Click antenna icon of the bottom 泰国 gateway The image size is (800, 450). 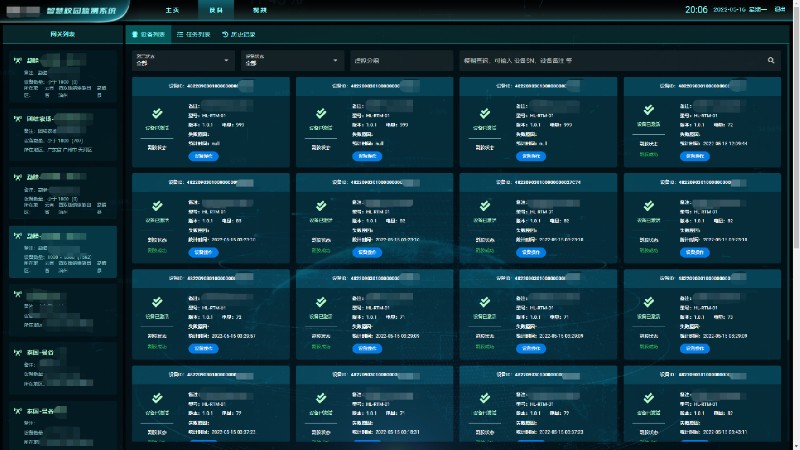click(18, 411)
